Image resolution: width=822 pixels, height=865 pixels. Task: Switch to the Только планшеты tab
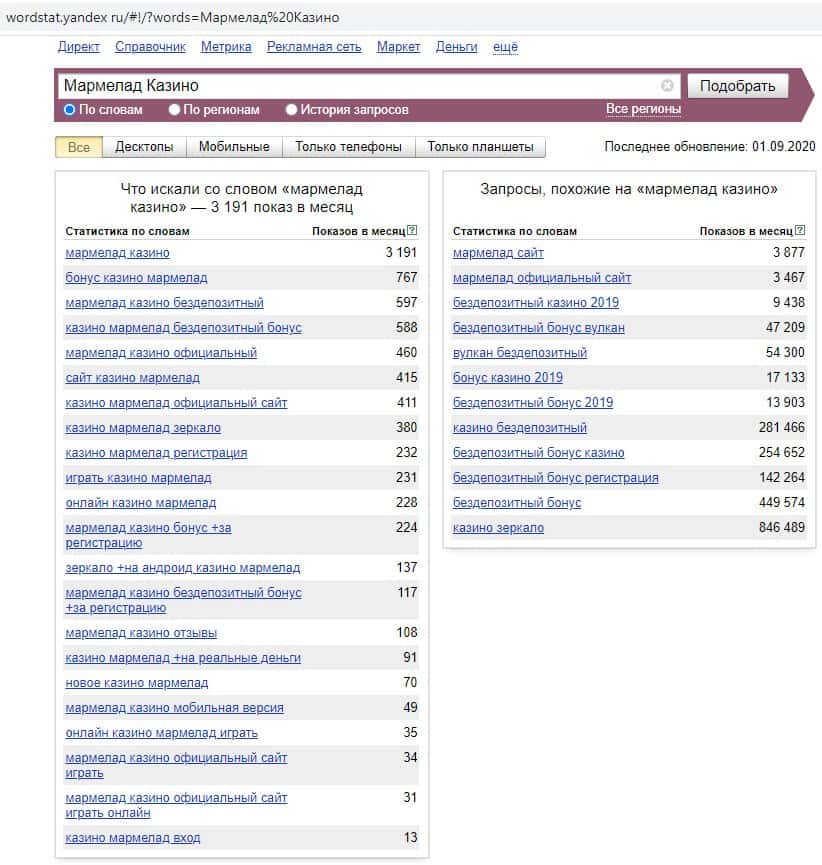[x=480, y=147]
